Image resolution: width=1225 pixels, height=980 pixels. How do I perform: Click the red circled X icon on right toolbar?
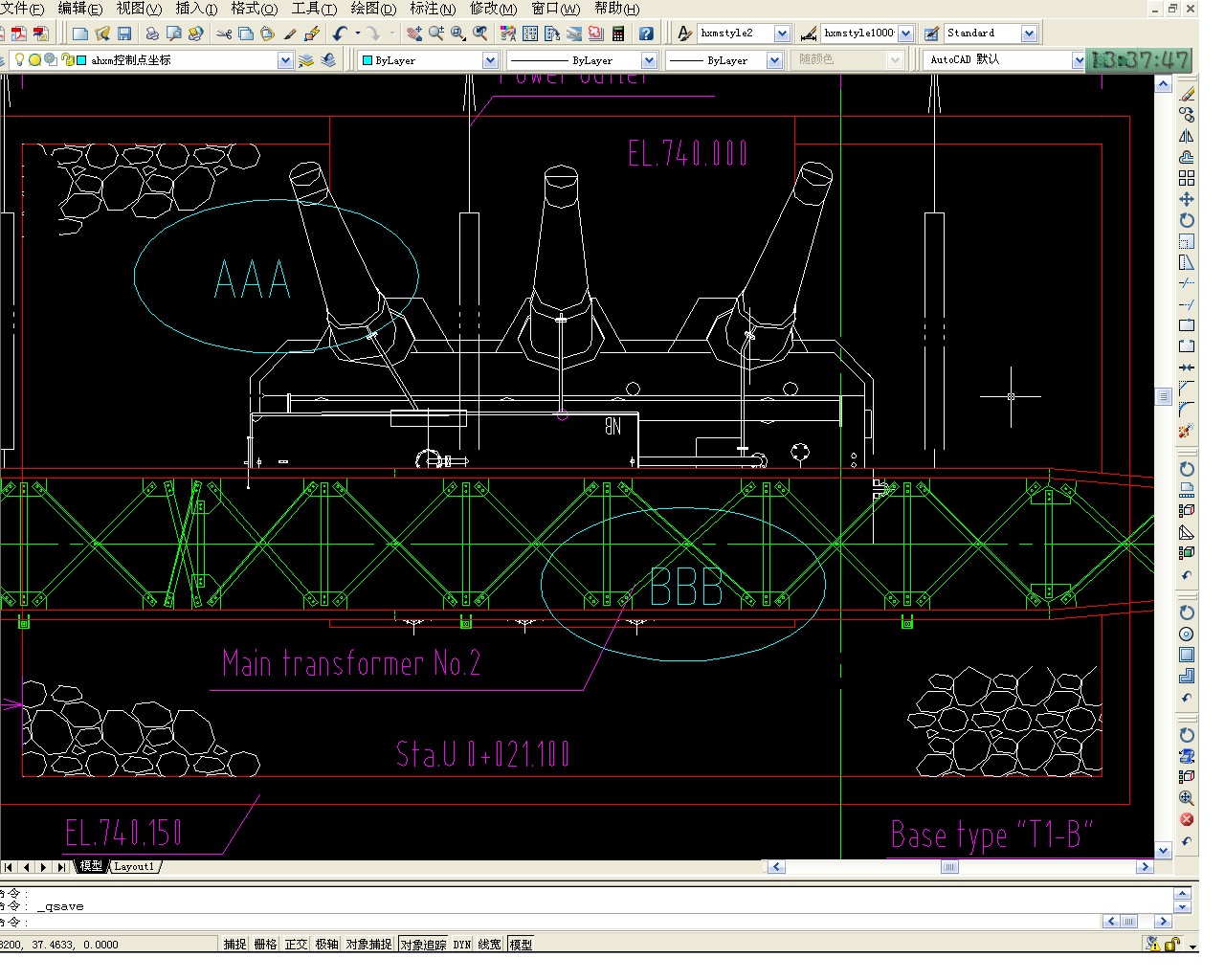pyautogui.click(x=1187, y=819)
